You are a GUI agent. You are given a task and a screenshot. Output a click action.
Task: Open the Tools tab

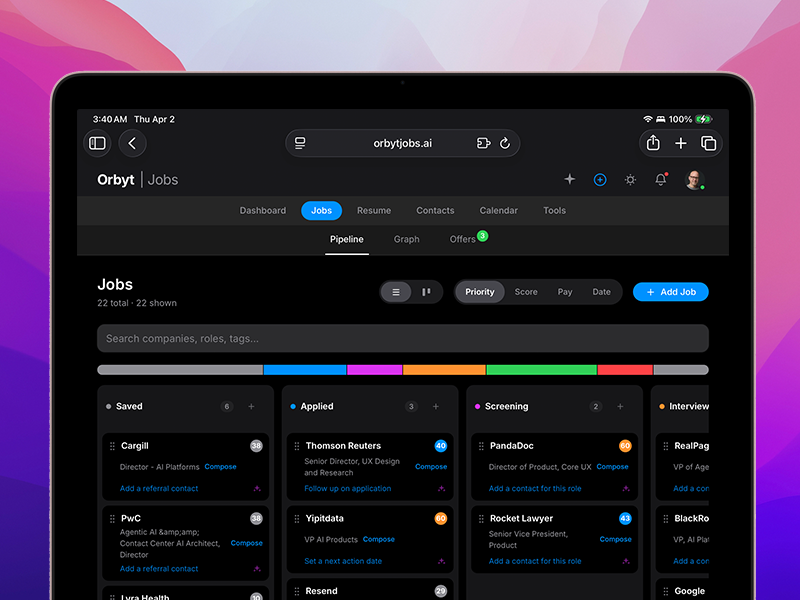coord(554,211)
